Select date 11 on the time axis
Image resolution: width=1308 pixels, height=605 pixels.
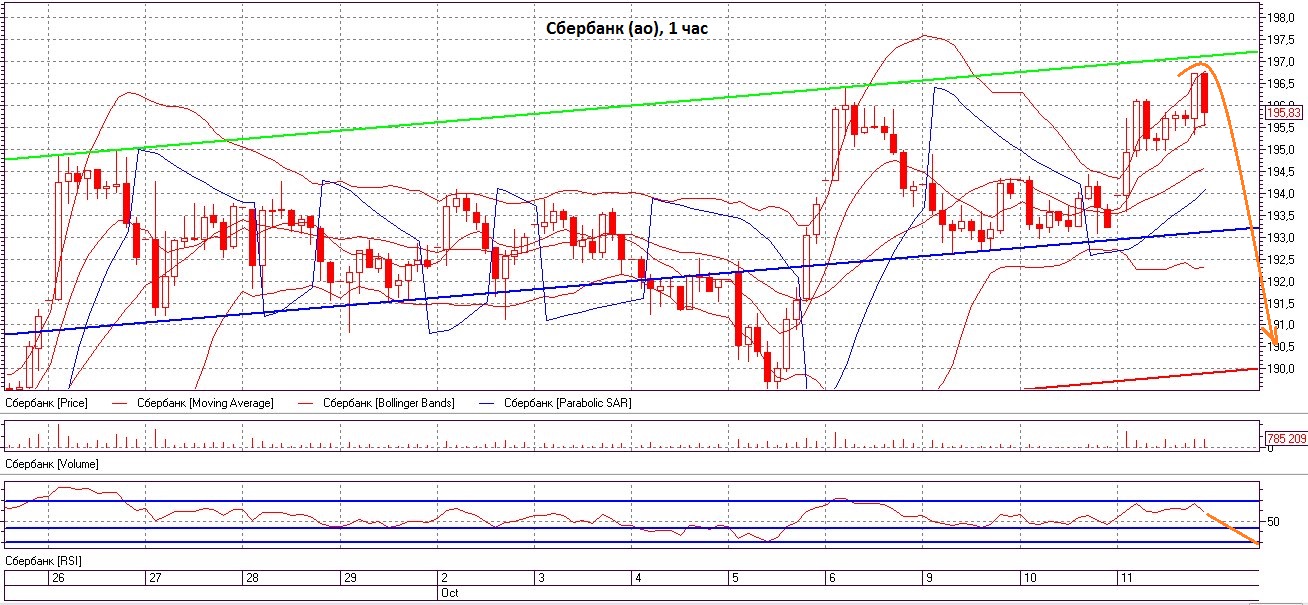click(x=1125, y=578)
